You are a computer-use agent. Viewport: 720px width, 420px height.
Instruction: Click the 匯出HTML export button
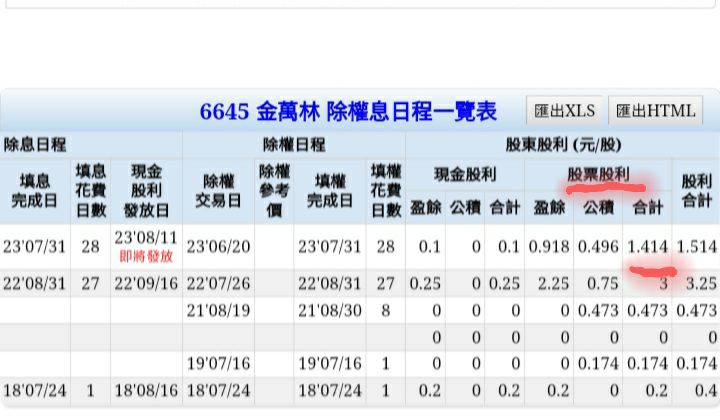(655, 111)
